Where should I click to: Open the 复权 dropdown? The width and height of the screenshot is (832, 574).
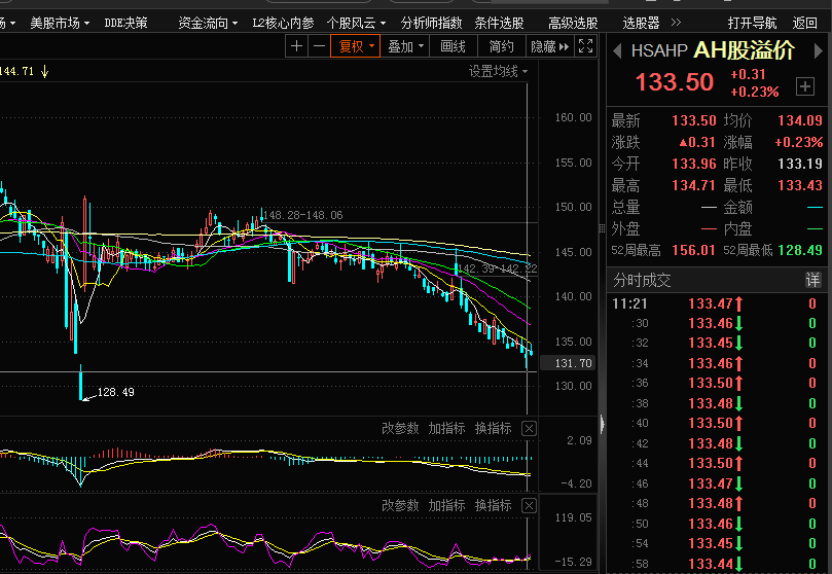(x=357, y=46)
